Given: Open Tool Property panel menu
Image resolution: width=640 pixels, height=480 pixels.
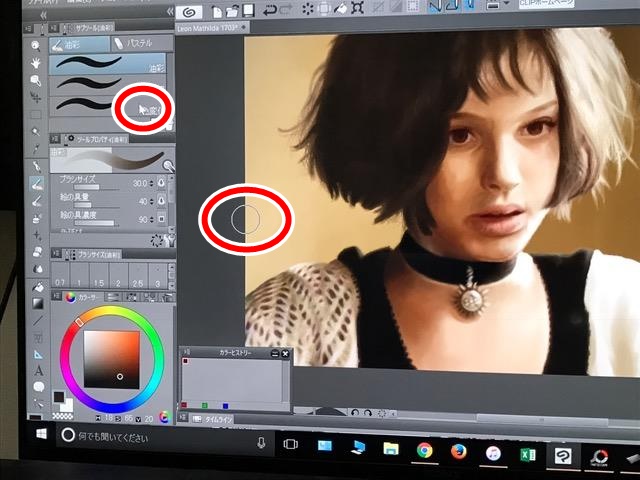Looking at the screenshot, I should point(55,139).
